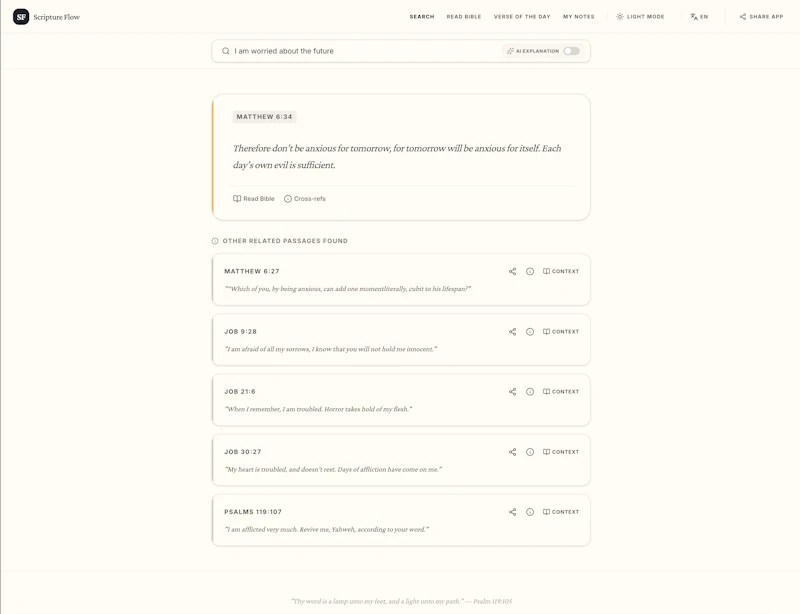The height and width of the screenshot is (614, 800).
Task: Click the magnifier icon in the search bar
Action: point(226,51)
